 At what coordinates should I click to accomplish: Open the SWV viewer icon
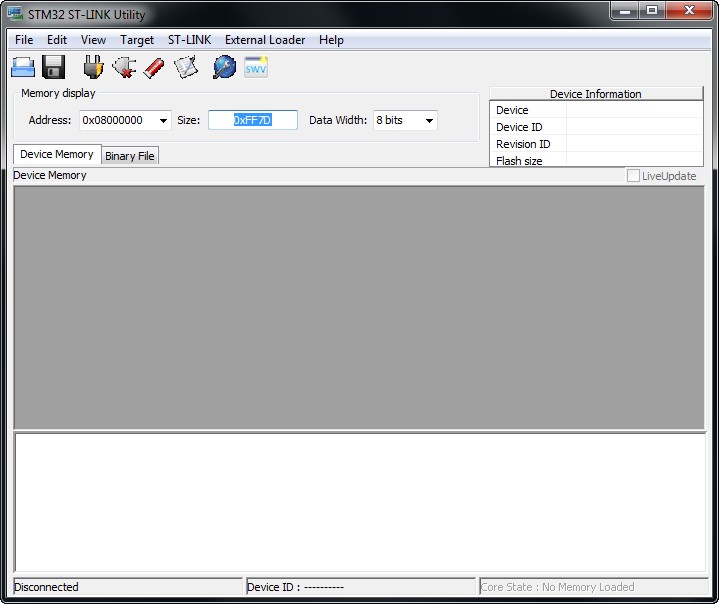255,67
